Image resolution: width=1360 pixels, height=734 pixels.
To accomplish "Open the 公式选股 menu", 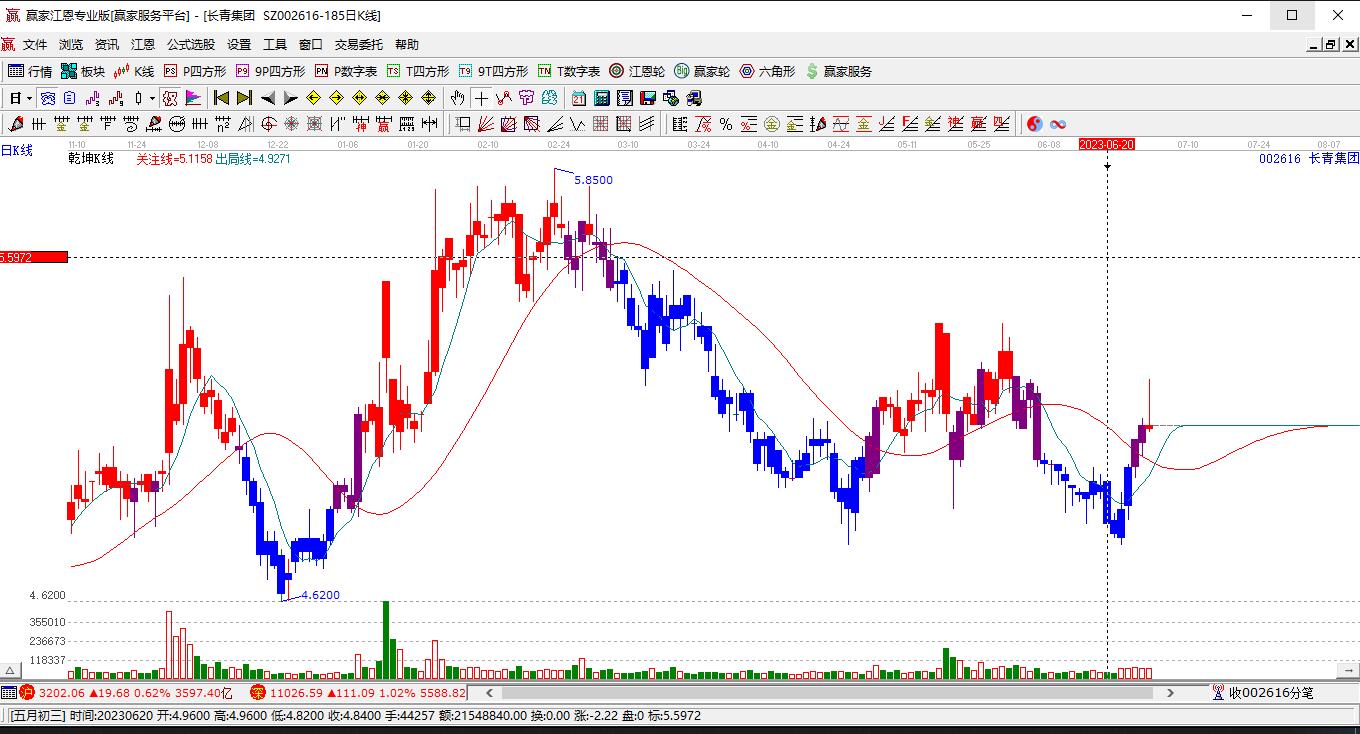I will pos(191,44).
